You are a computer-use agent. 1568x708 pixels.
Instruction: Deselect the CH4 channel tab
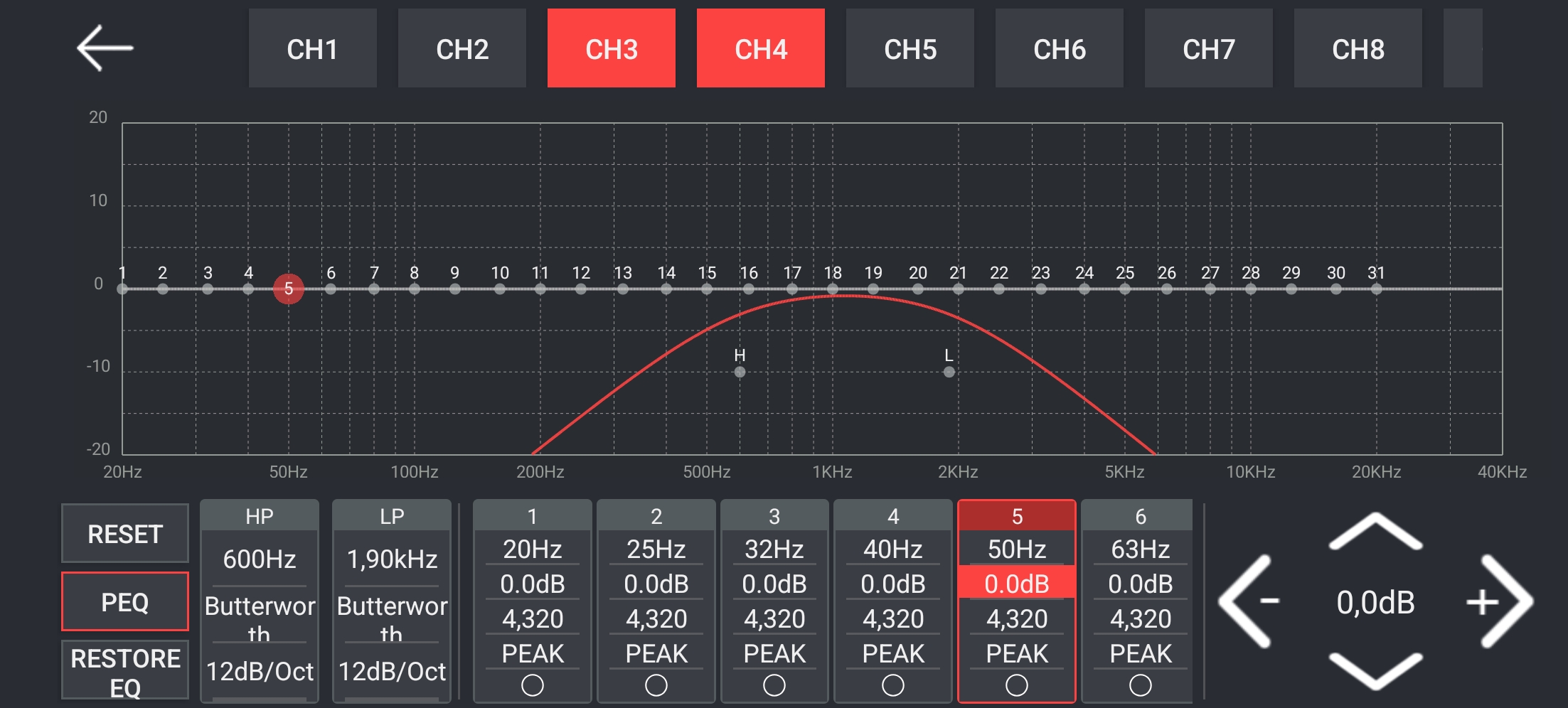(x=760, y=49)
